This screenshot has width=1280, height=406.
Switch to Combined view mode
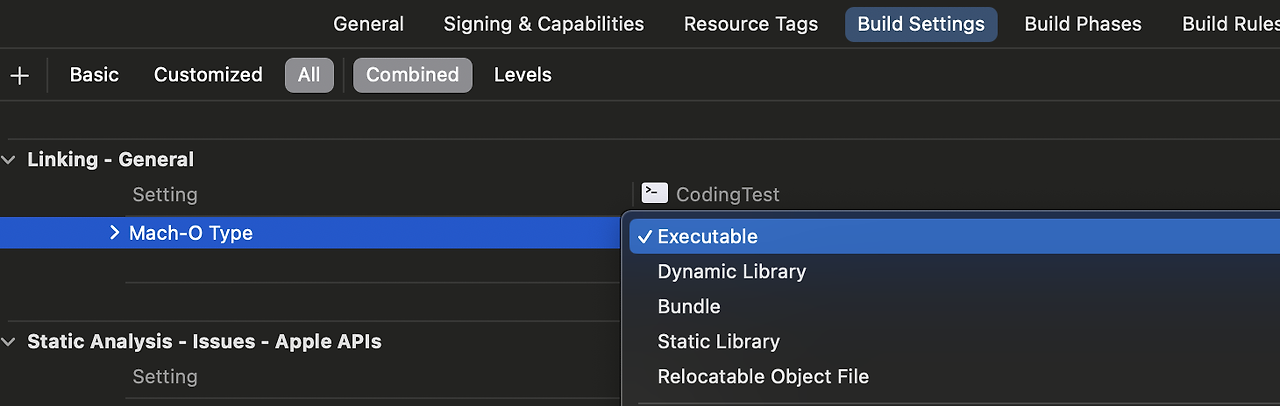(412, 75)
